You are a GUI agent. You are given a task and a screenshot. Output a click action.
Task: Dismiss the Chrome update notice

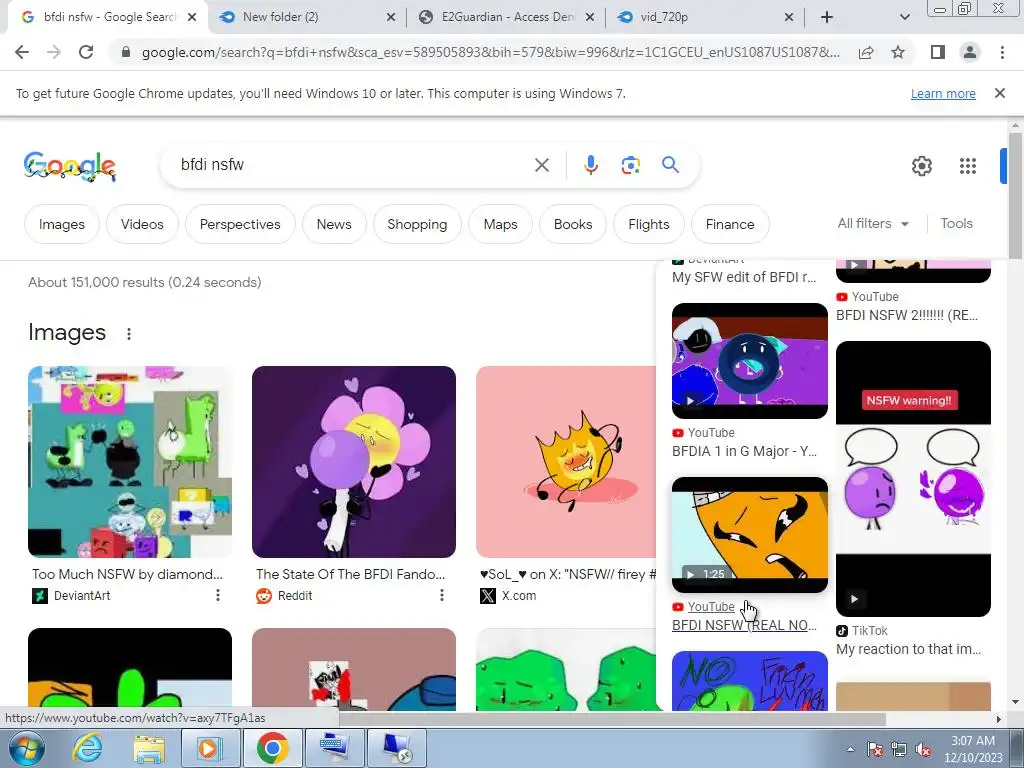999,93
